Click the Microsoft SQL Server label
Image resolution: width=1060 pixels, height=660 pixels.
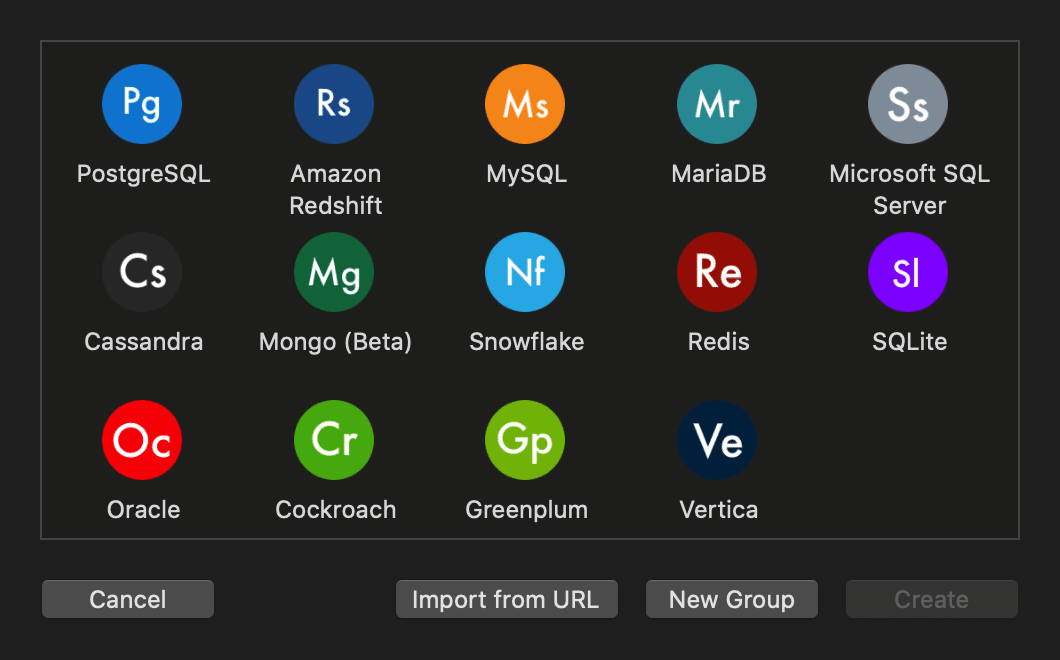click(909, 189)
